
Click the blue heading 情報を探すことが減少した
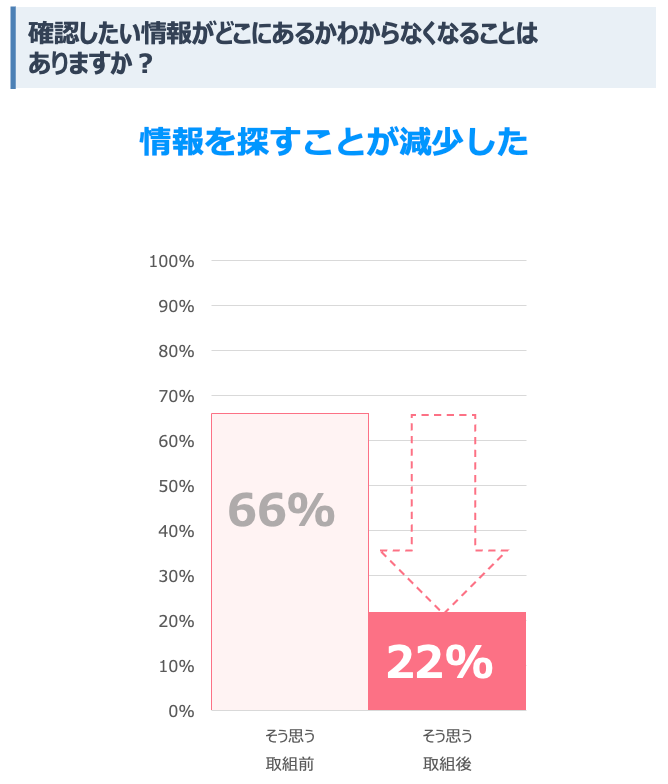[x=334, y=142]
